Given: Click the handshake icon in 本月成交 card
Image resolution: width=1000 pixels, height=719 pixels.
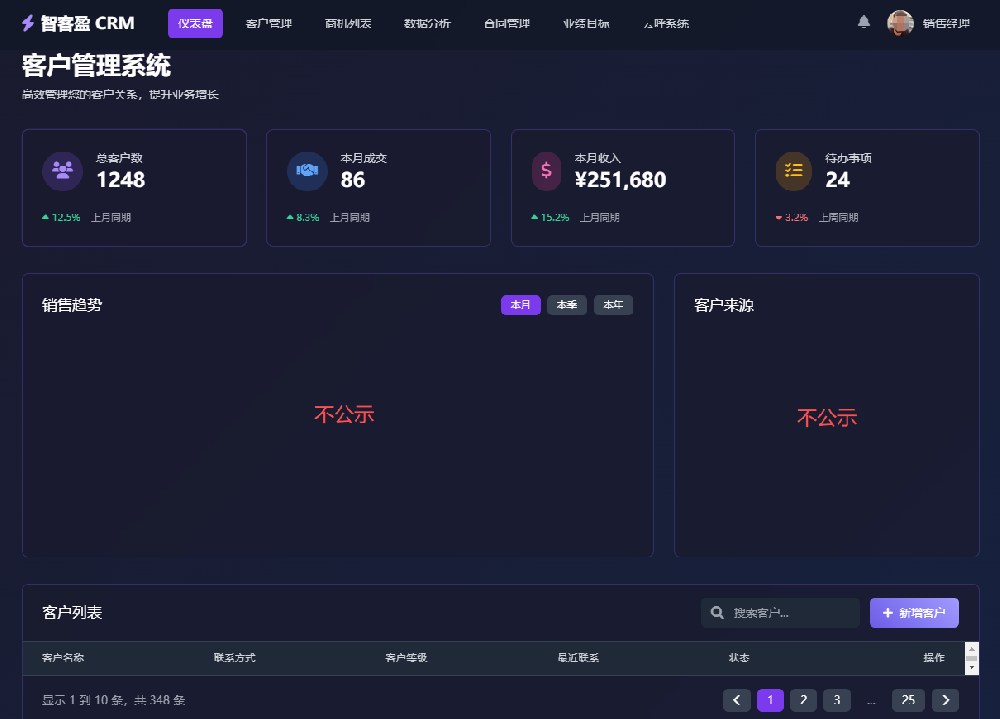Looking at the screenshot, I should point(307,171).
